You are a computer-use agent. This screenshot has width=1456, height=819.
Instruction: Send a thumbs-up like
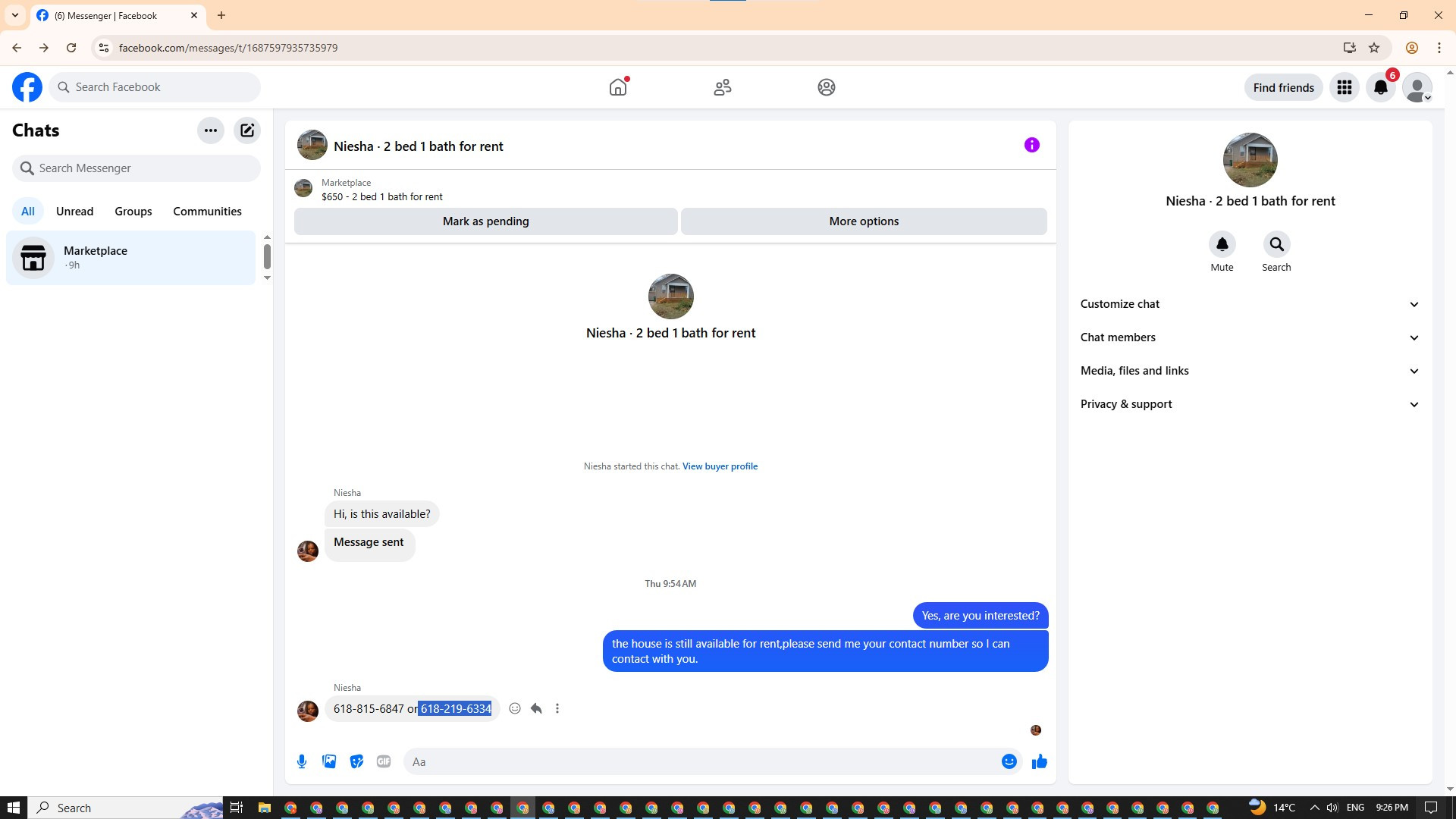point(1039,761)
